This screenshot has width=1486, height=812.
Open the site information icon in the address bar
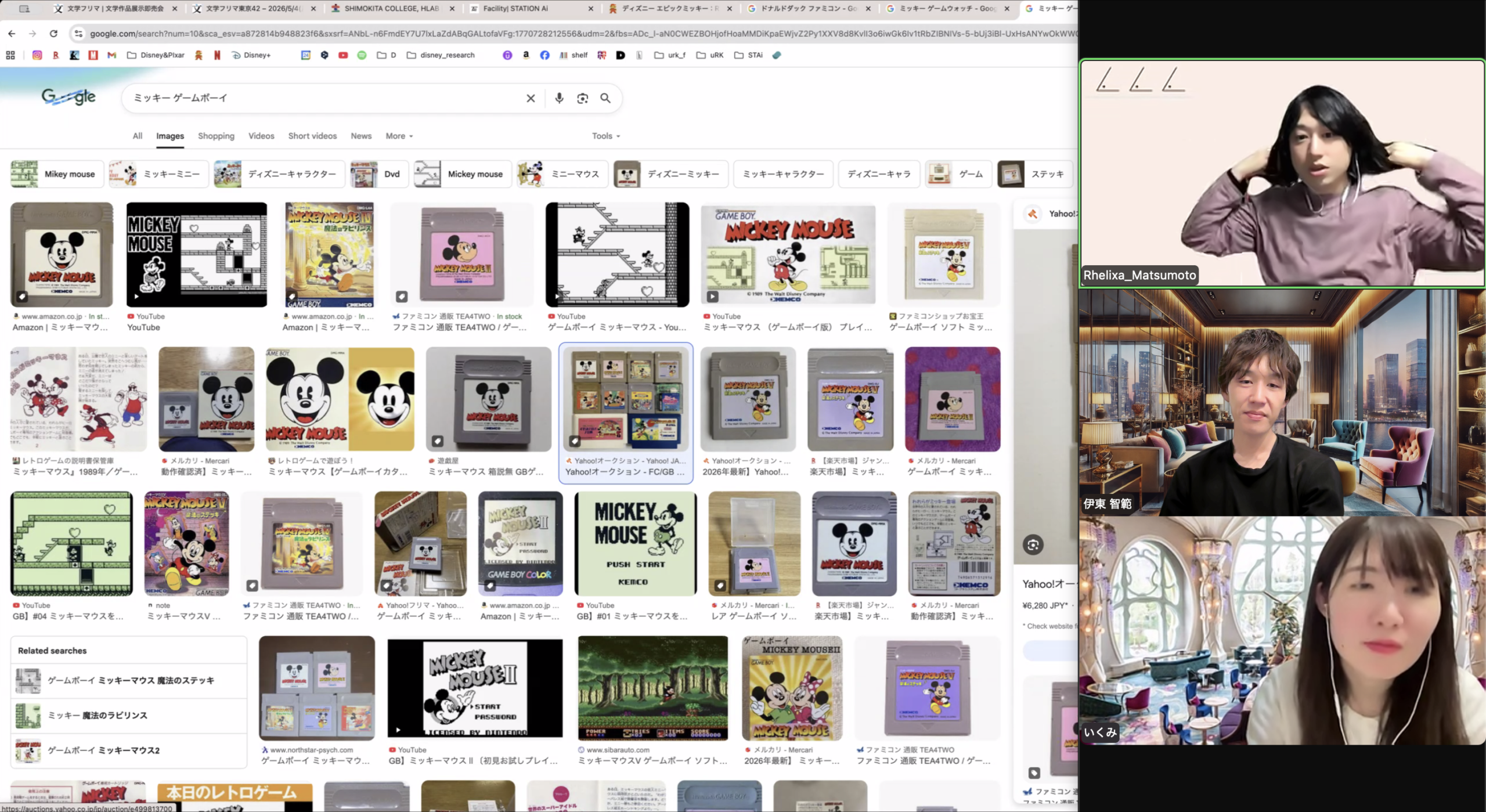78,34
